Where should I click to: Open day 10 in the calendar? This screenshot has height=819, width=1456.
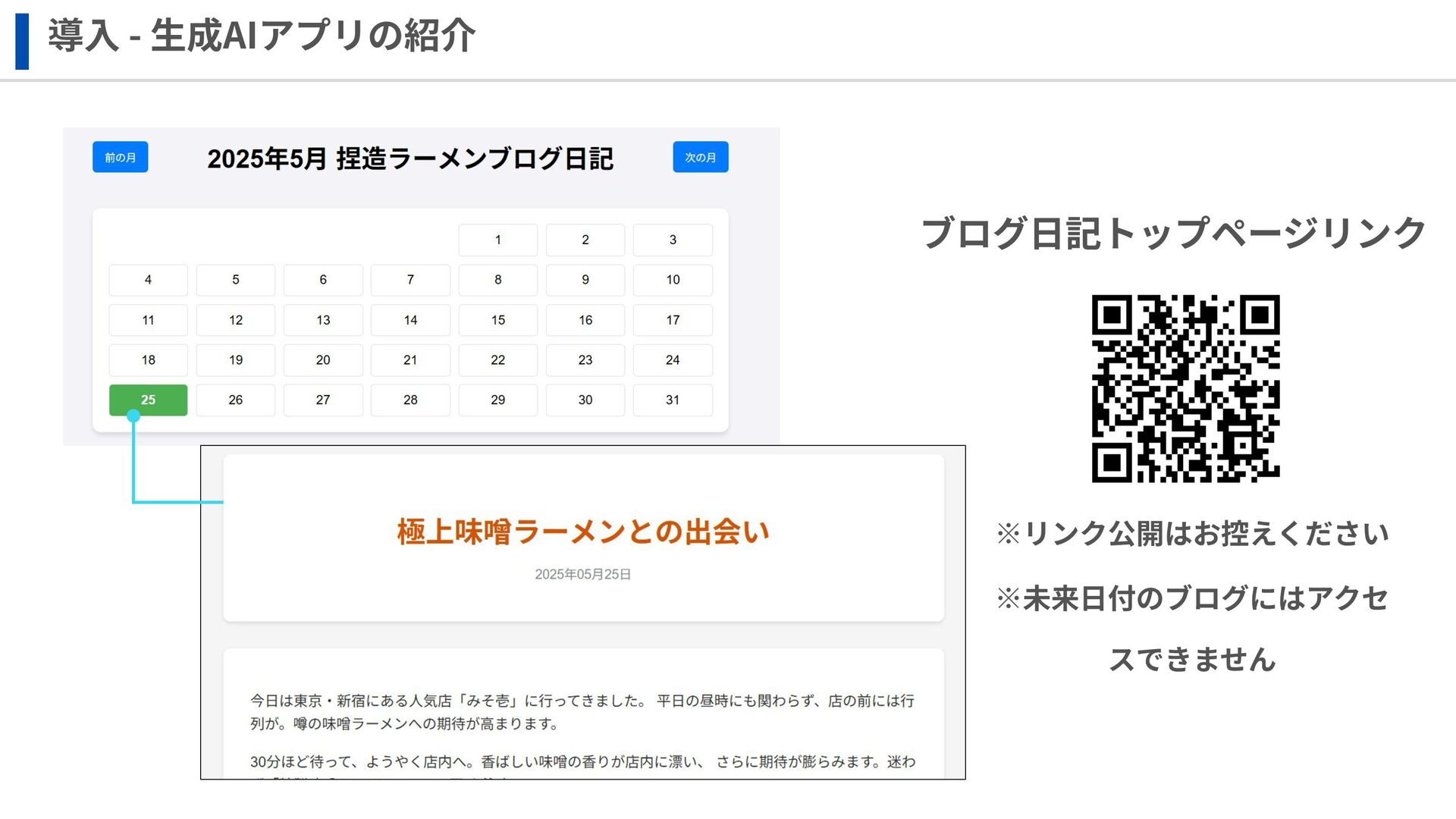click(x=673, y=280)
